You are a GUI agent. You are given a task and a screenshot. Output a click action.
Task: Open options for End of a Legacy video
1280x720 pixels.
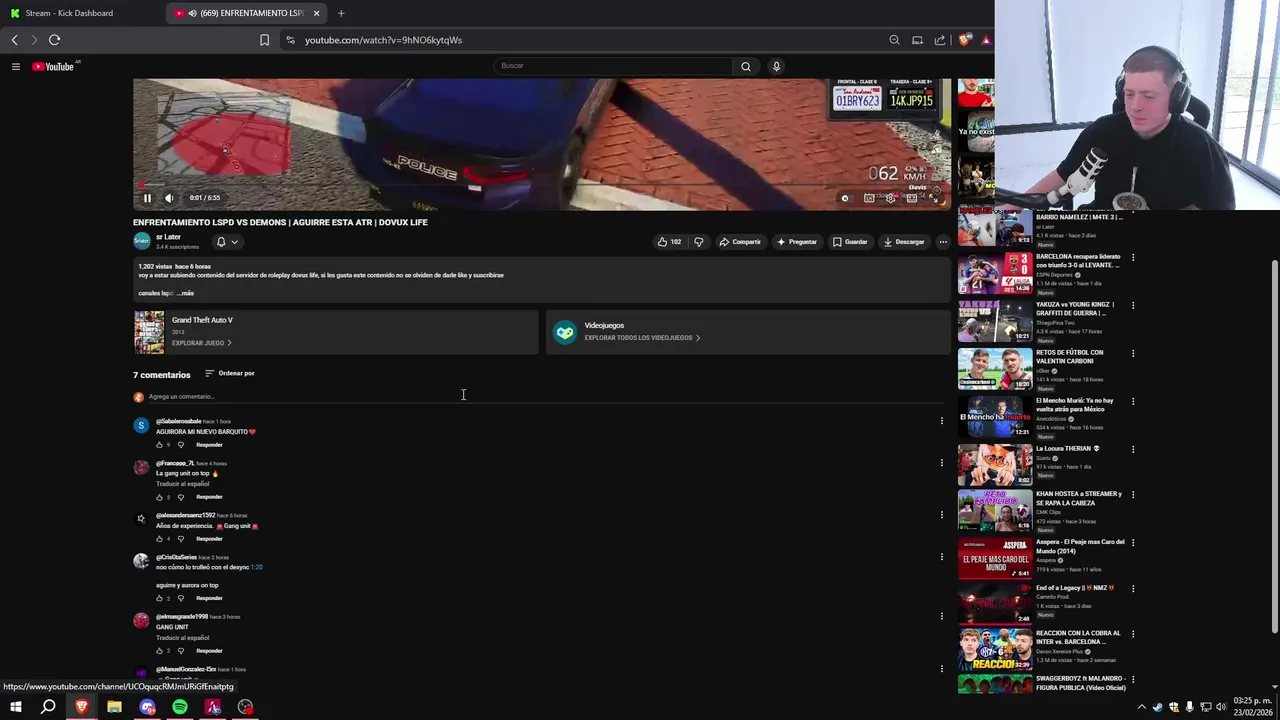coord(1133,588)
